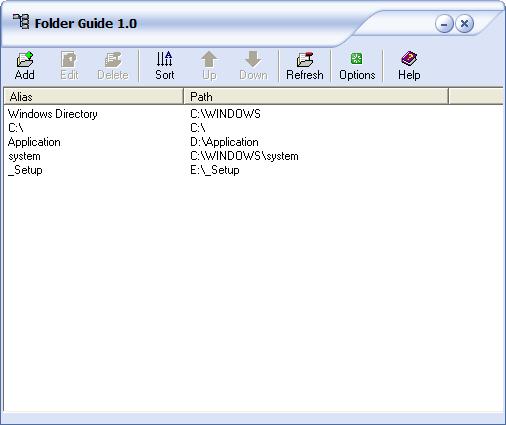Click the Edit toolbar icon
506x425 pixels.
pyautogui.click(x=69, y=59)
